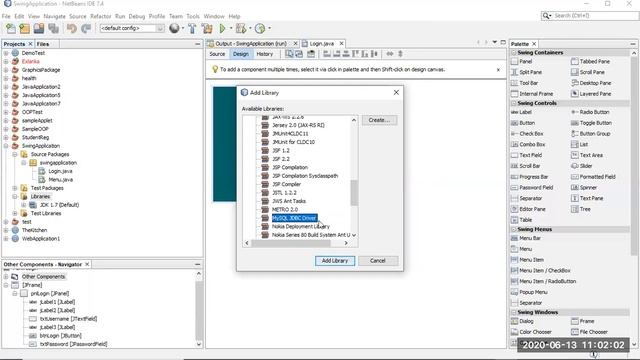Click the Save All toolbar icon
This screenshot has height=360, width=640.
[53, 28]
